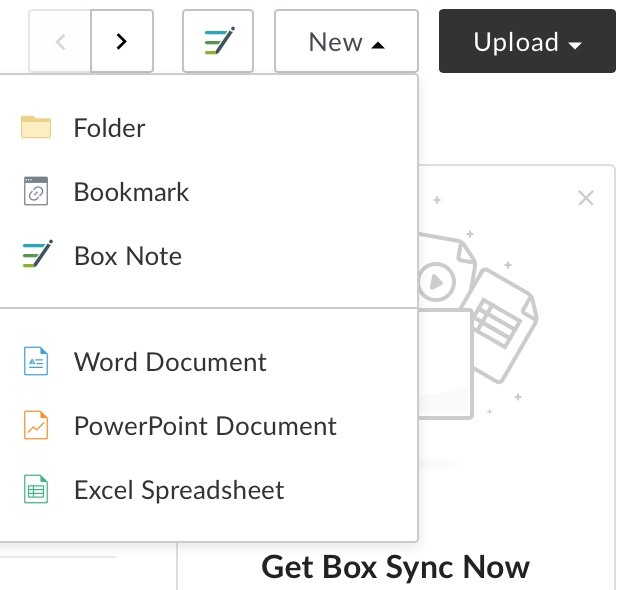Click the back navigation arrow button

coord(60,41)
